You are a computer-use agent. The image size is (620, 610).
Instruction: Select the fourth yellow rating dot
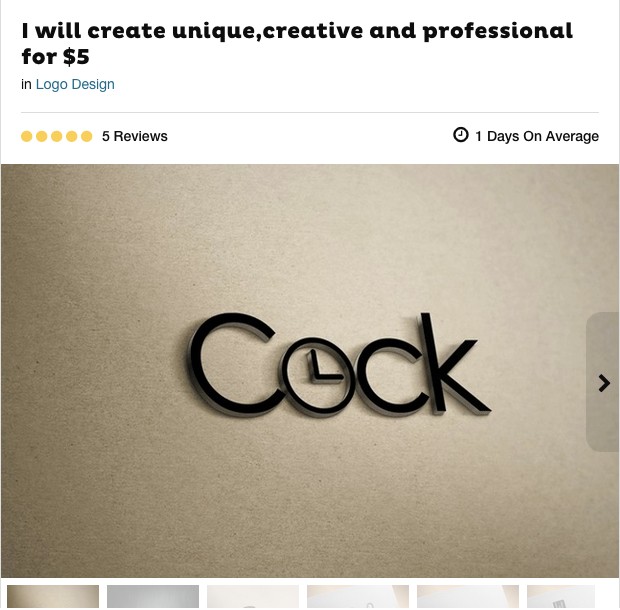click(x=72, y=136)
